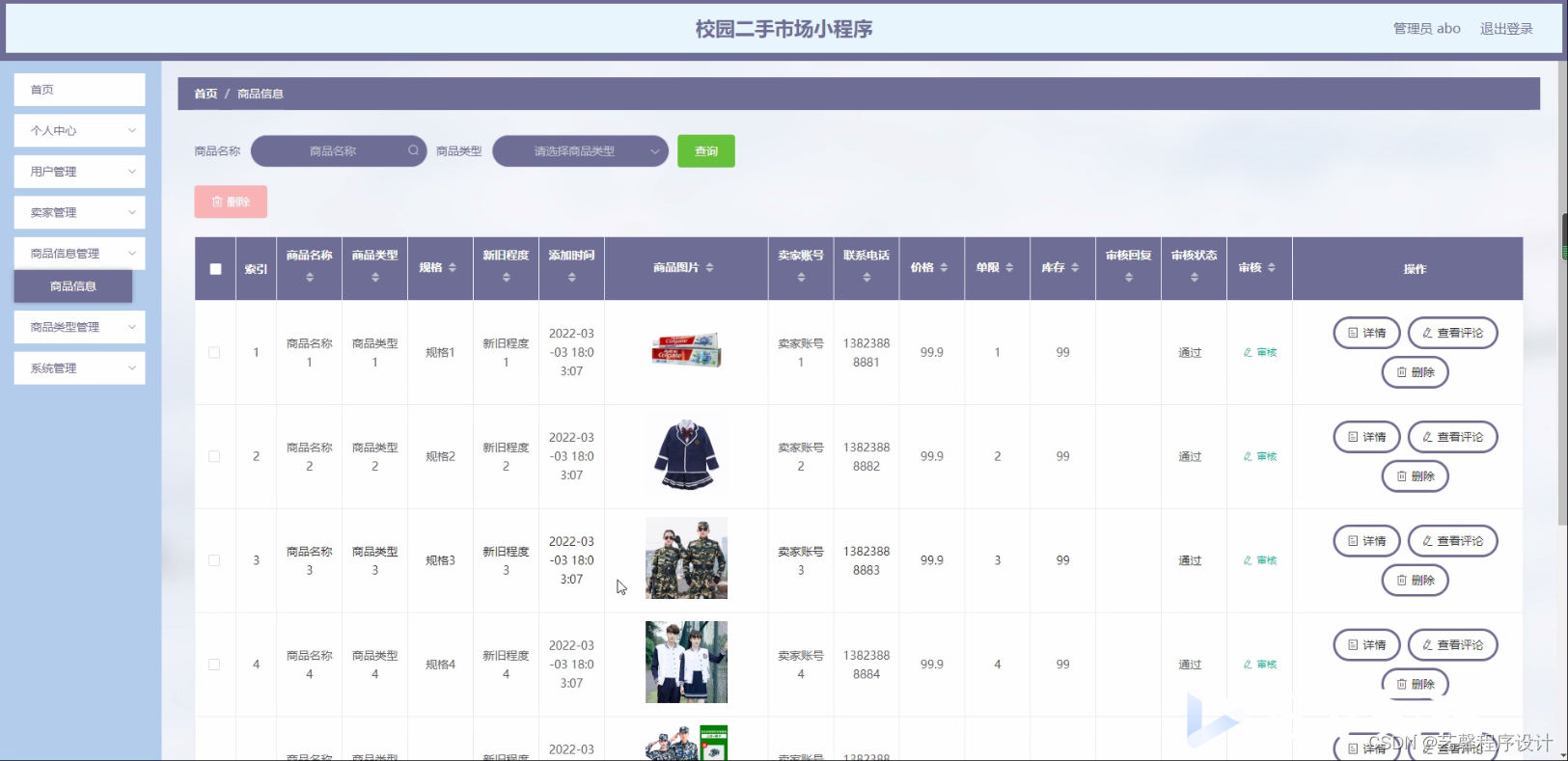The image size is (1568, 761).
Task: Click 删除 button for row 2
Action: 1415,476
